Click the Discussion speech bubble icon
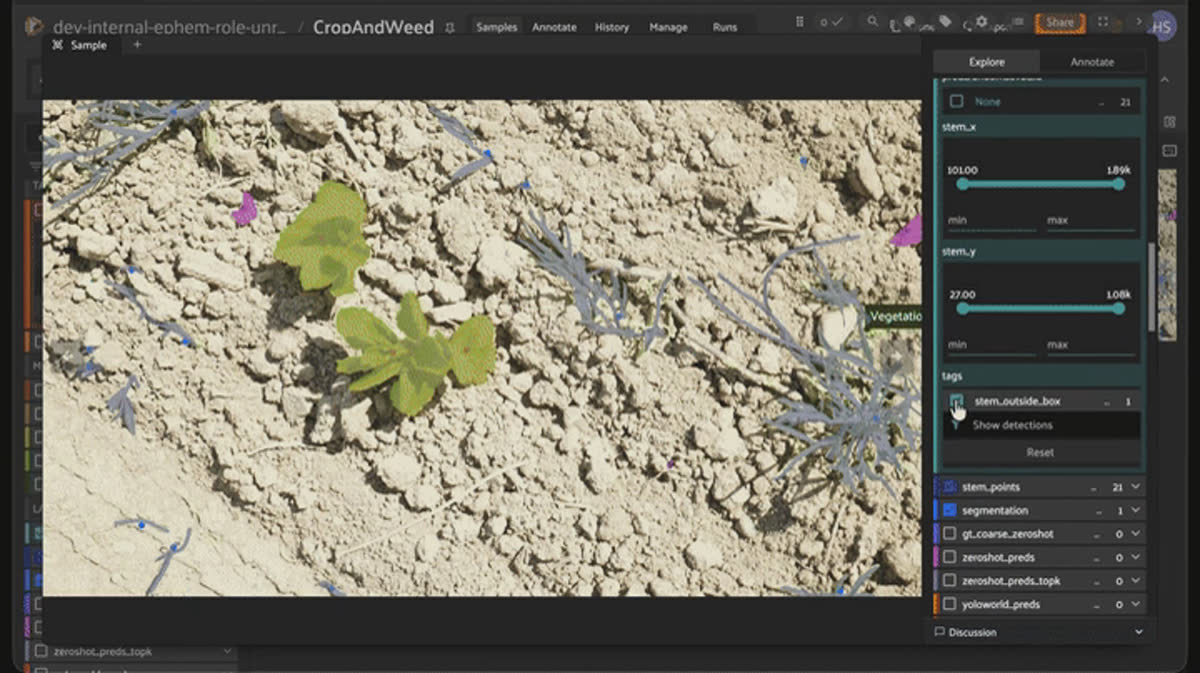The width and height of the screenshot is (1200, 673). pyautogui.click(x=939, y=632)
